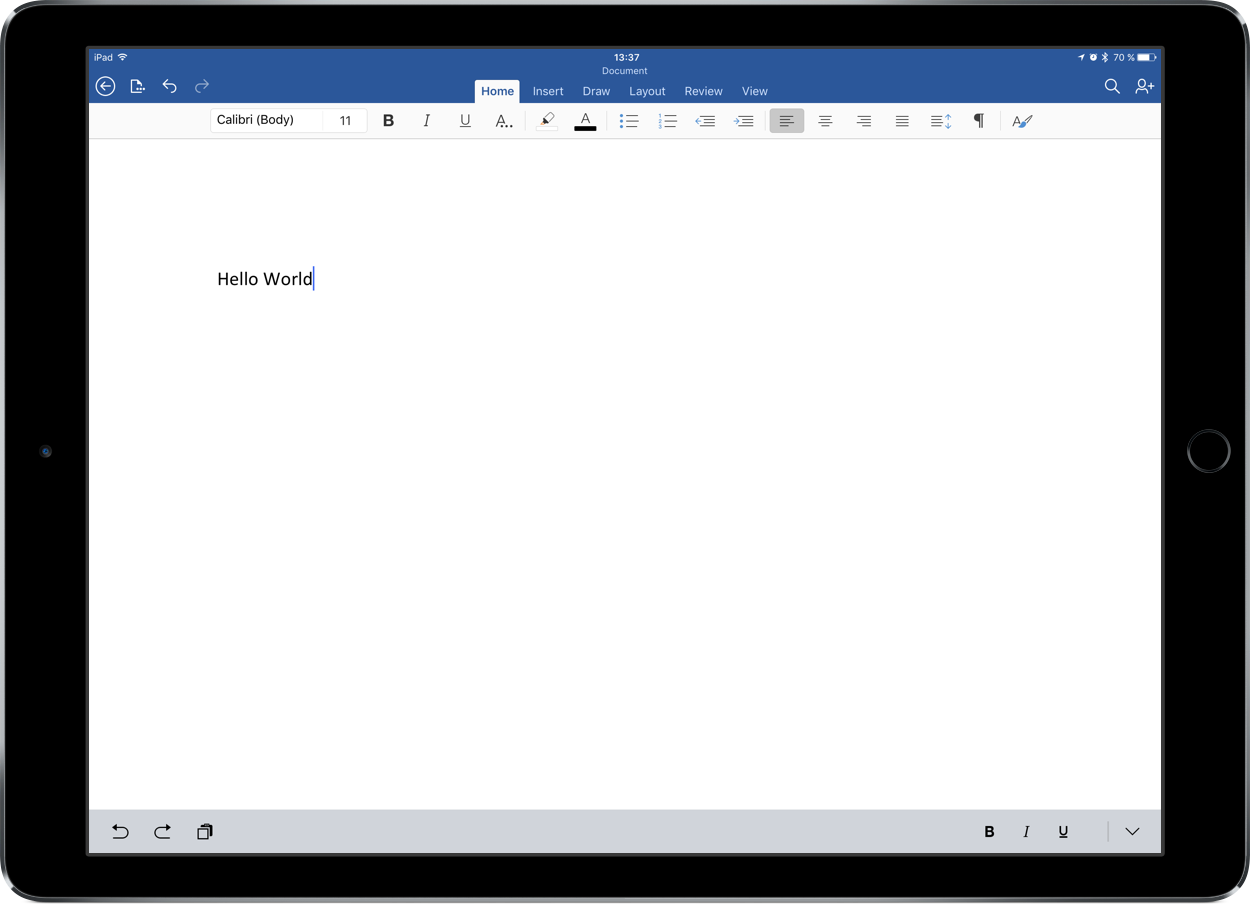Open the Draw tab
1250x904 pixels.
596,91
